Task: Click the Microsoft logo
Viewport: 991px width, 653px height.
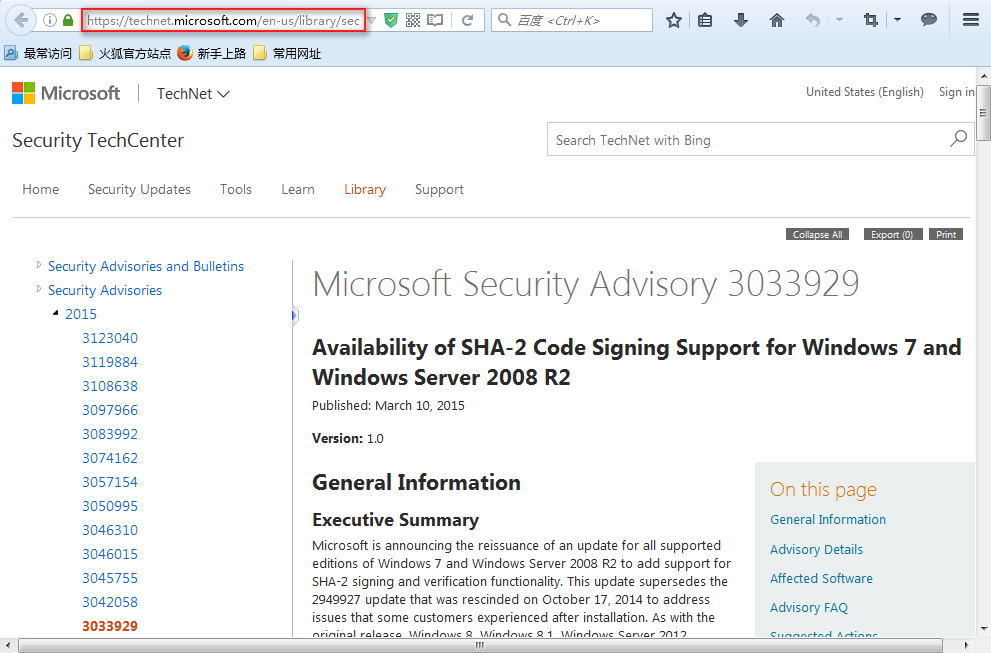Action: [x=66, y=94]
